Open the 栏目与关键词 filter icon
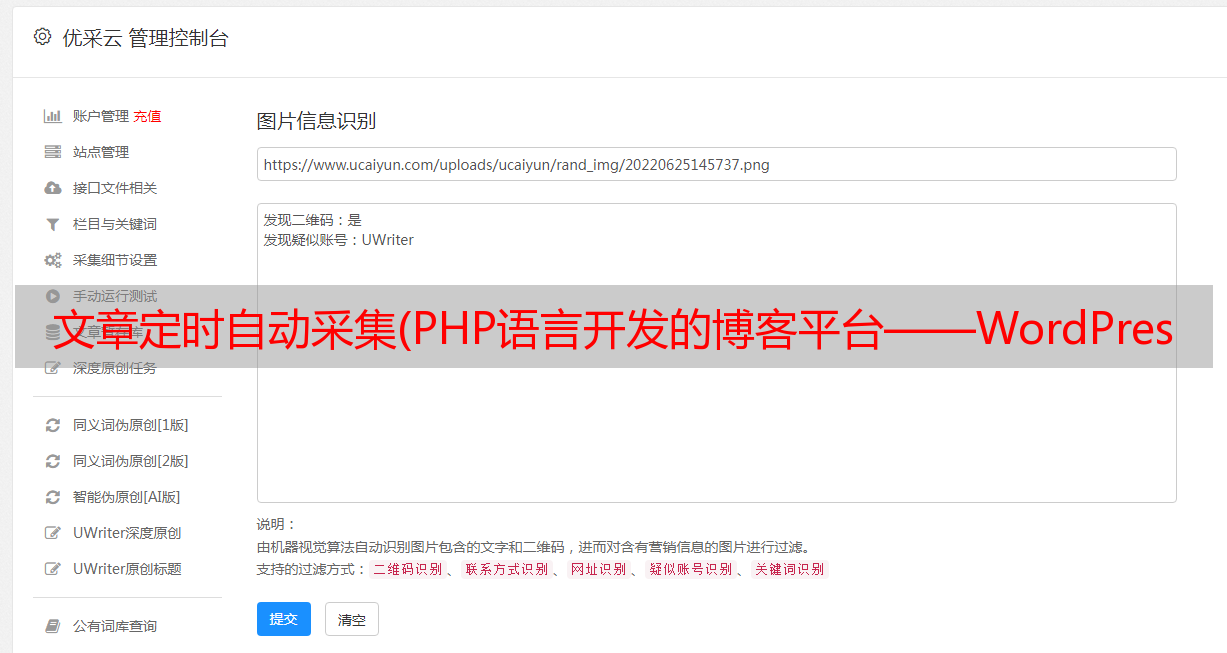Viewport: 1227px width, 653px height. pyautogui.click(x=53, y=224)
